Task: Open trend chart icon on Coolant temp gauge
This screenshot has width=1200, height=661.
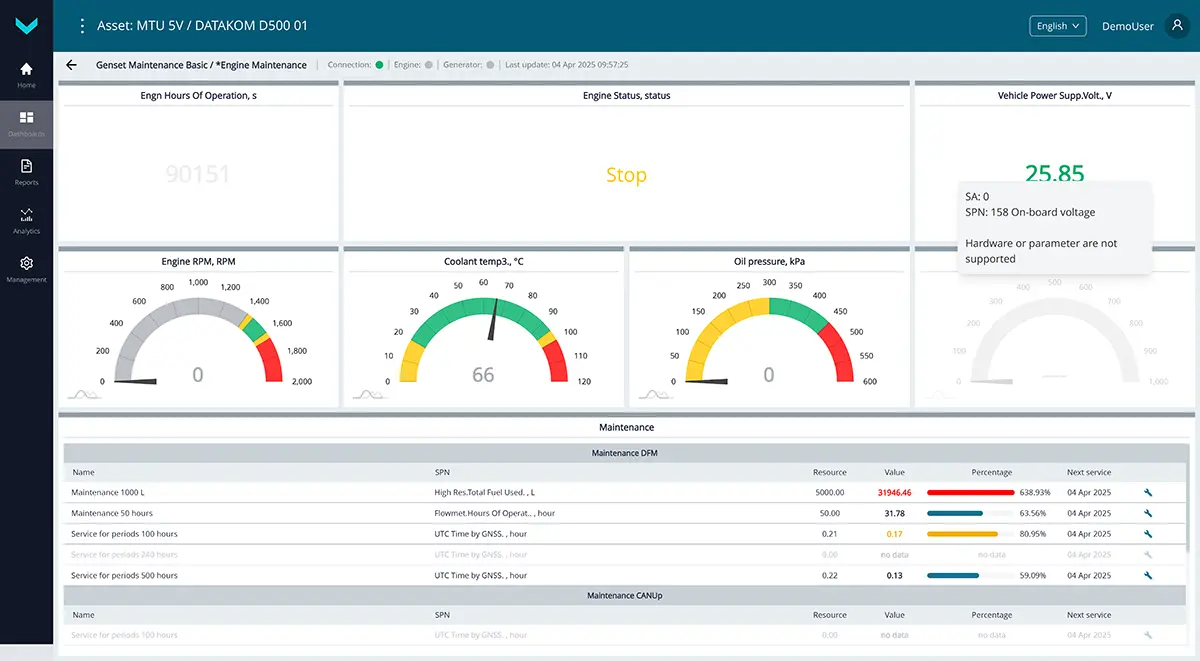Action: (x=368, y=395)
